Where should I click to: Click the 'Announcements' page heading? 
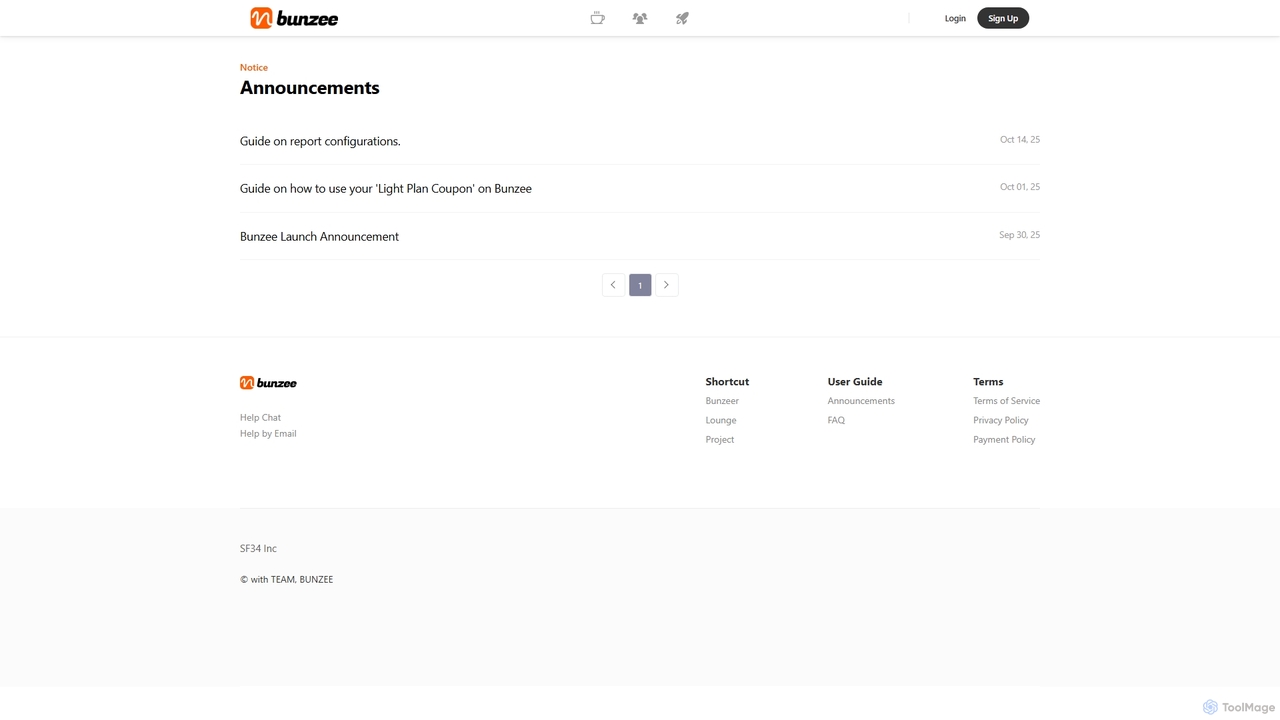[310, 87]
